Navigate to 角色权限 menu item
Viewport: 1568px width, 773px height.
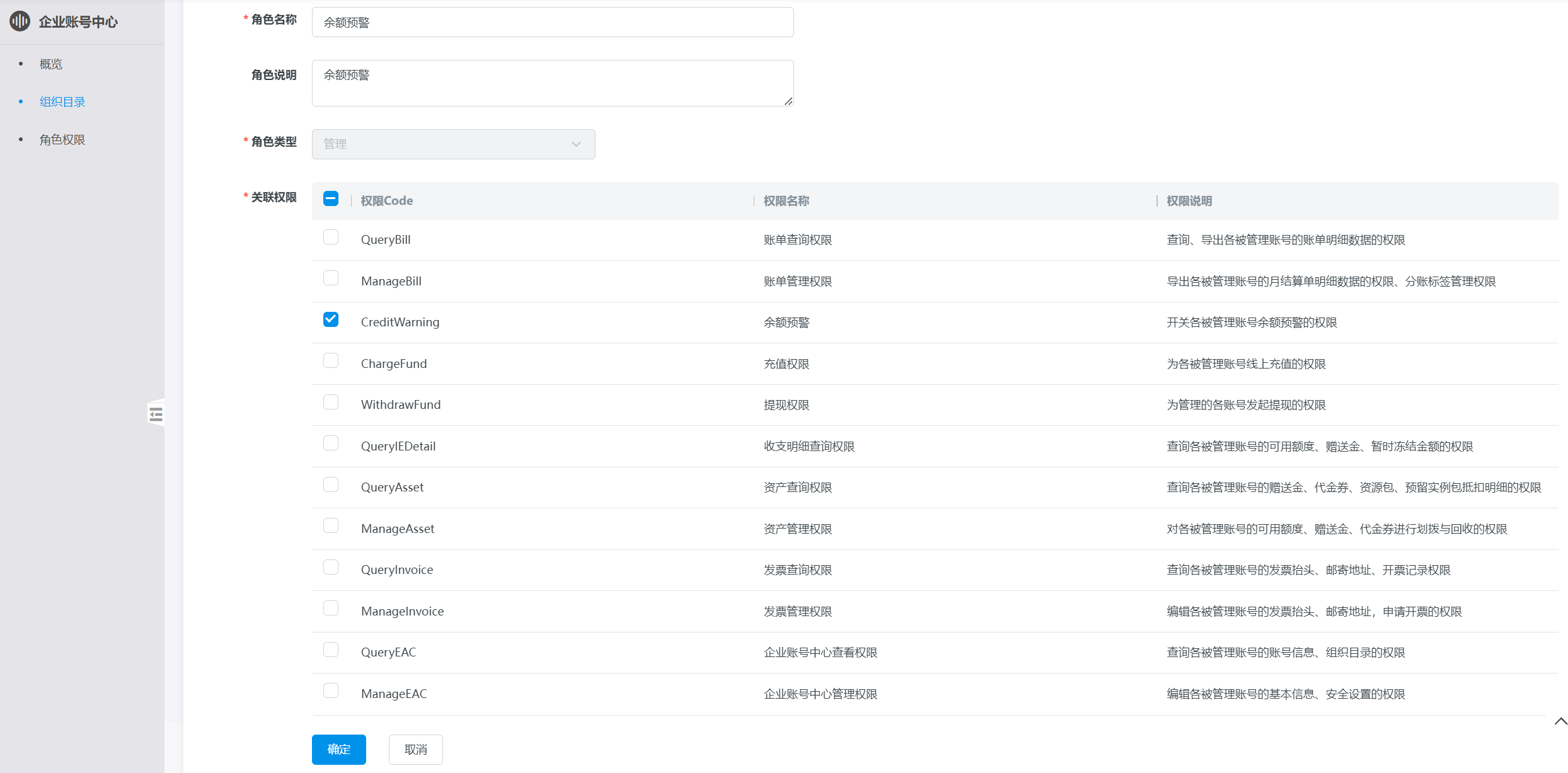[62, 140]
